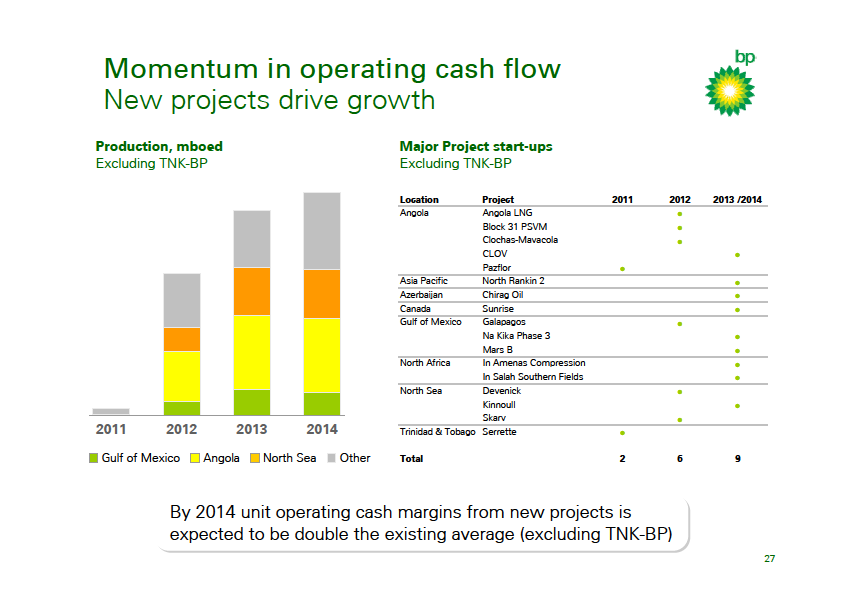Screen dimensions: 842x595
Task: Click the 2012 axis label under chart
Action: (x=182, y=429)
